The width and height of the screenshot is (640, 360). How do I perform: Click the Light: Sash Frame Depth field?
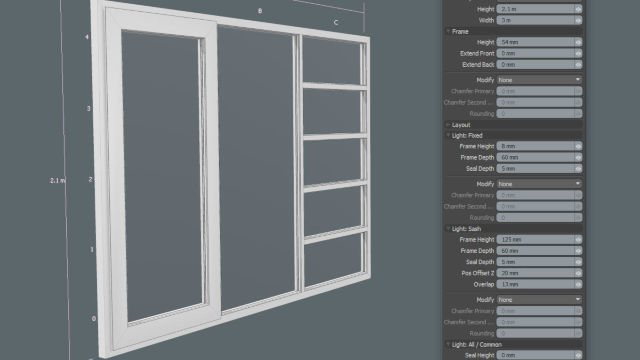click(539, 251)
